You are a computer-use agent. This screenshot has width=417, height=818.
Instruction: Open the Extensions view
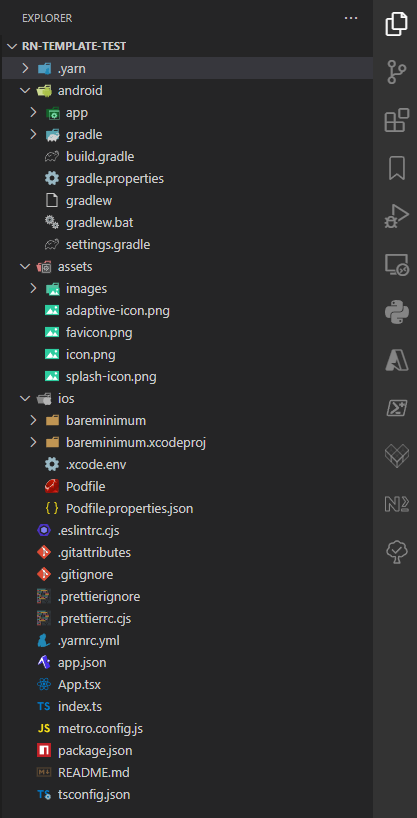396,120
